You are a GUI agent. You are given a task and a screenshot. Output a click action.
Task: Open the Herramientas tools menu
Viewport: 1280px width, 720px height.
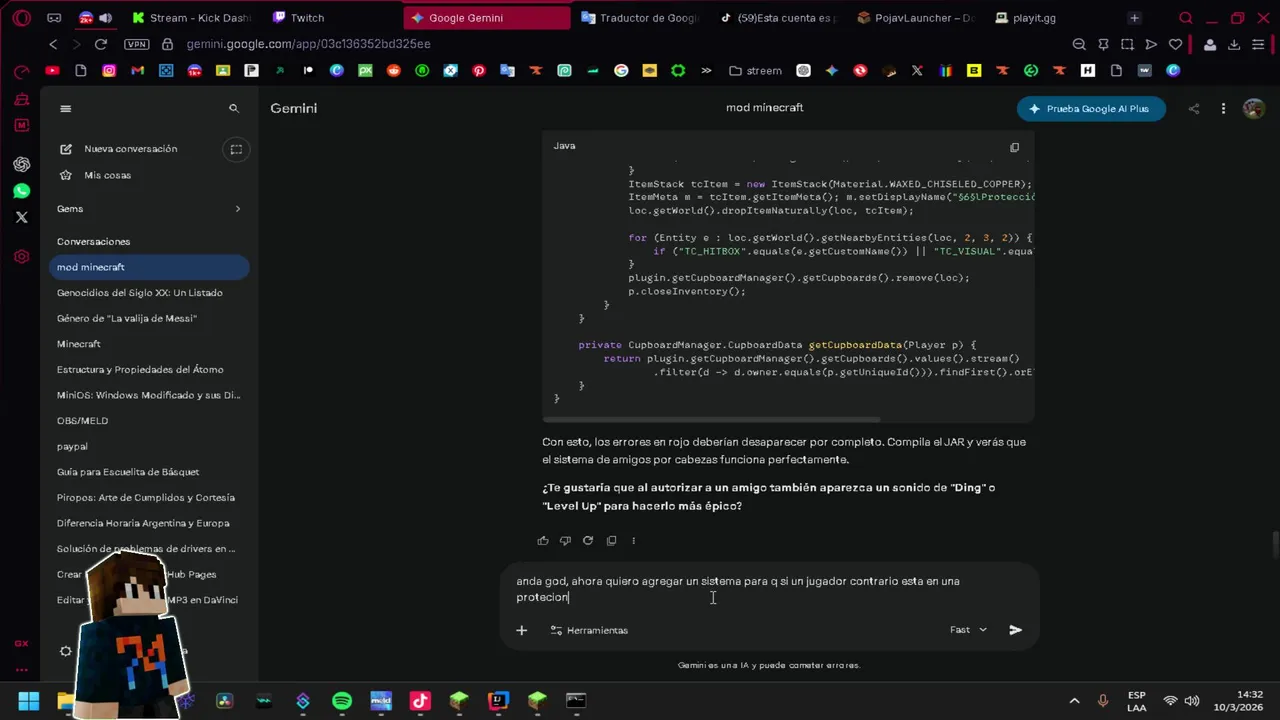pyautogui.click(x=589, y=630)
